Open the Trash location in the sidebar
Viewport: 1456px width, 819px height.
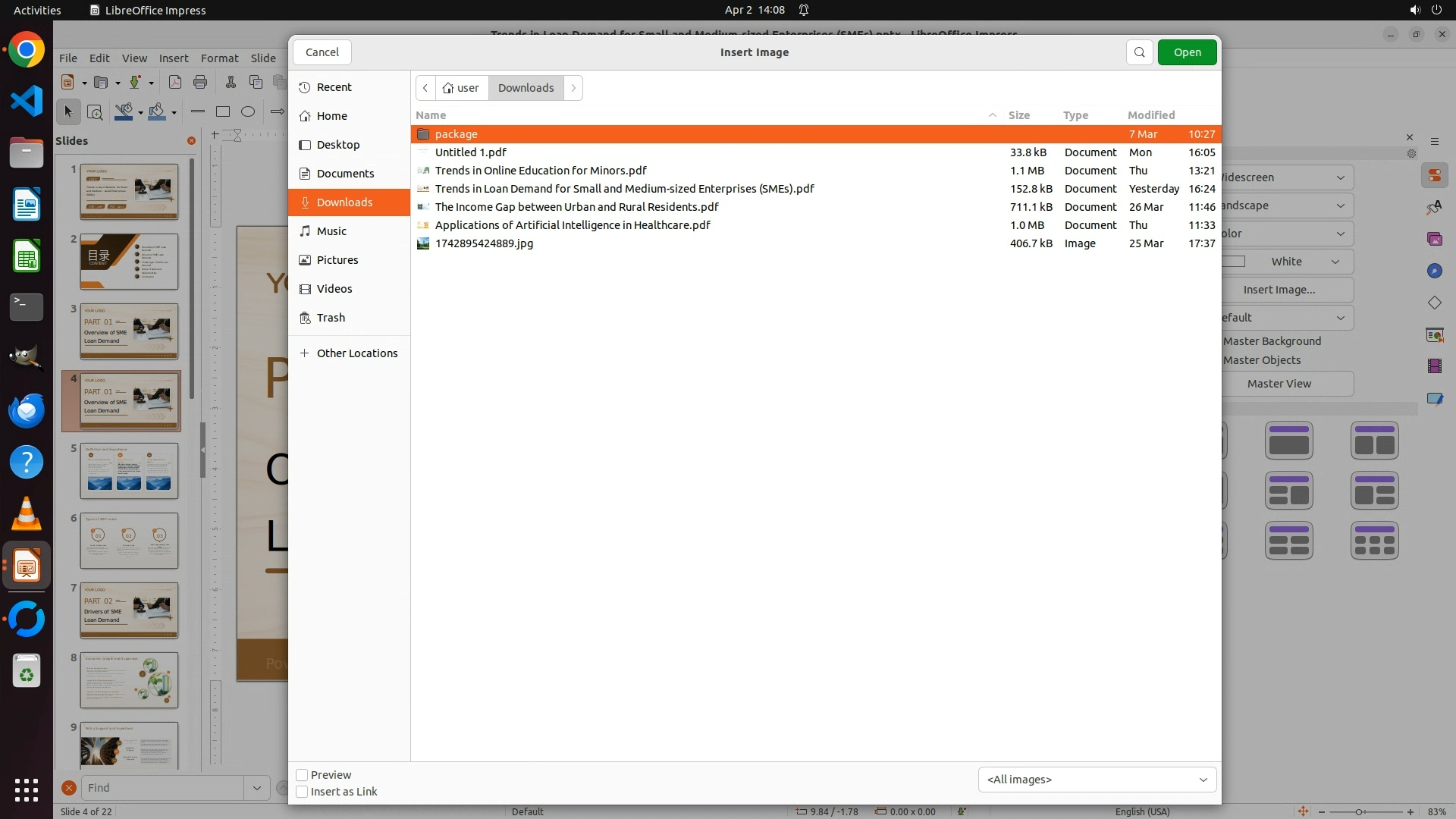[x=331, y=318]
